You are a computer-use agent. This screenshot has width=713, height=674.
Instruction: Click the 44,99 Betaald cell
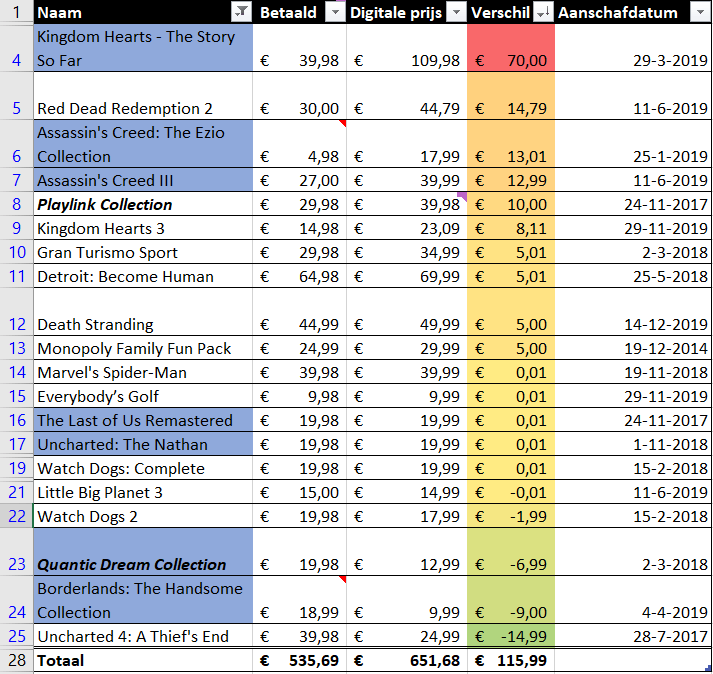click(300, 312)
